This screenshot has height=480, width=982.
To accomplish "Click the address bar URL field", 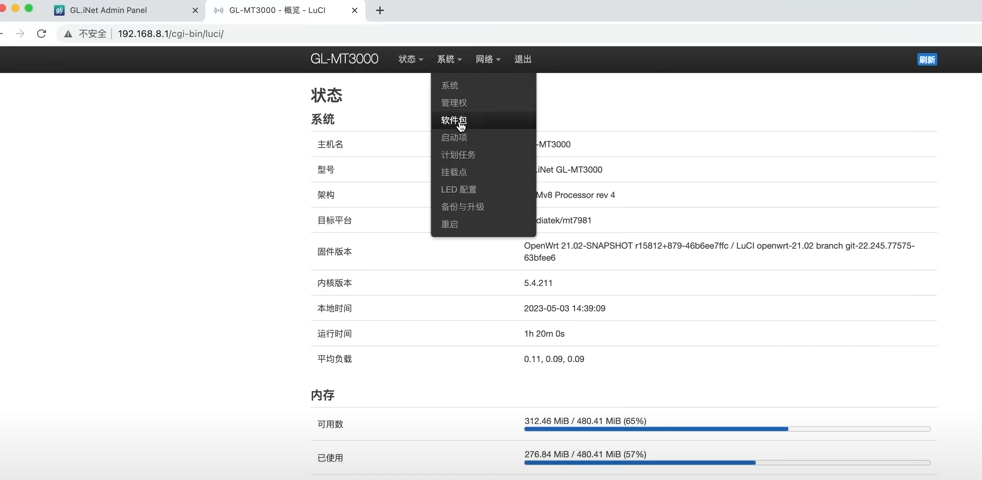I will point(519,34).
